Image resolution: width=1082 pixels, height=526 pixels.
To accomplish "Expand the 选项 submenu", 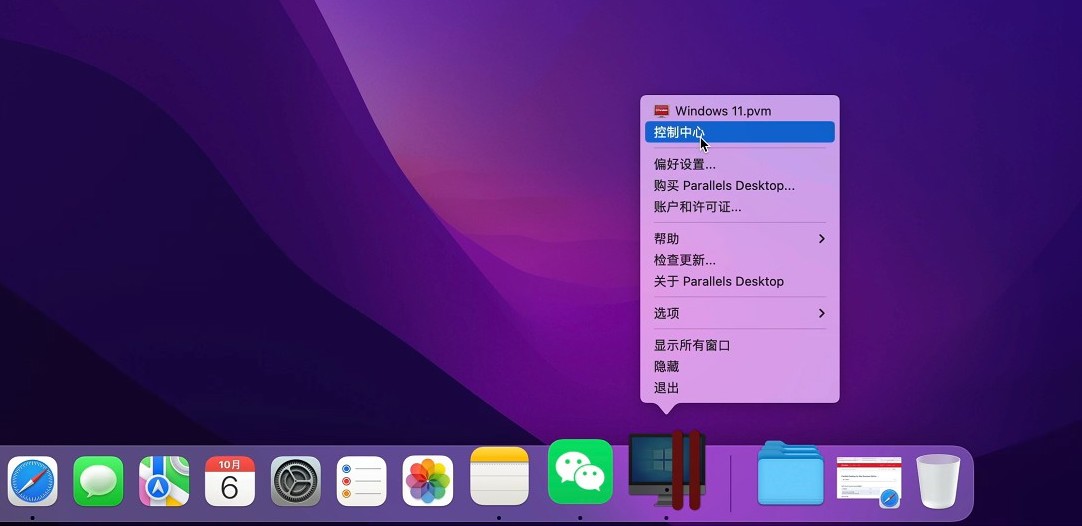I will (x=739, y=313).
